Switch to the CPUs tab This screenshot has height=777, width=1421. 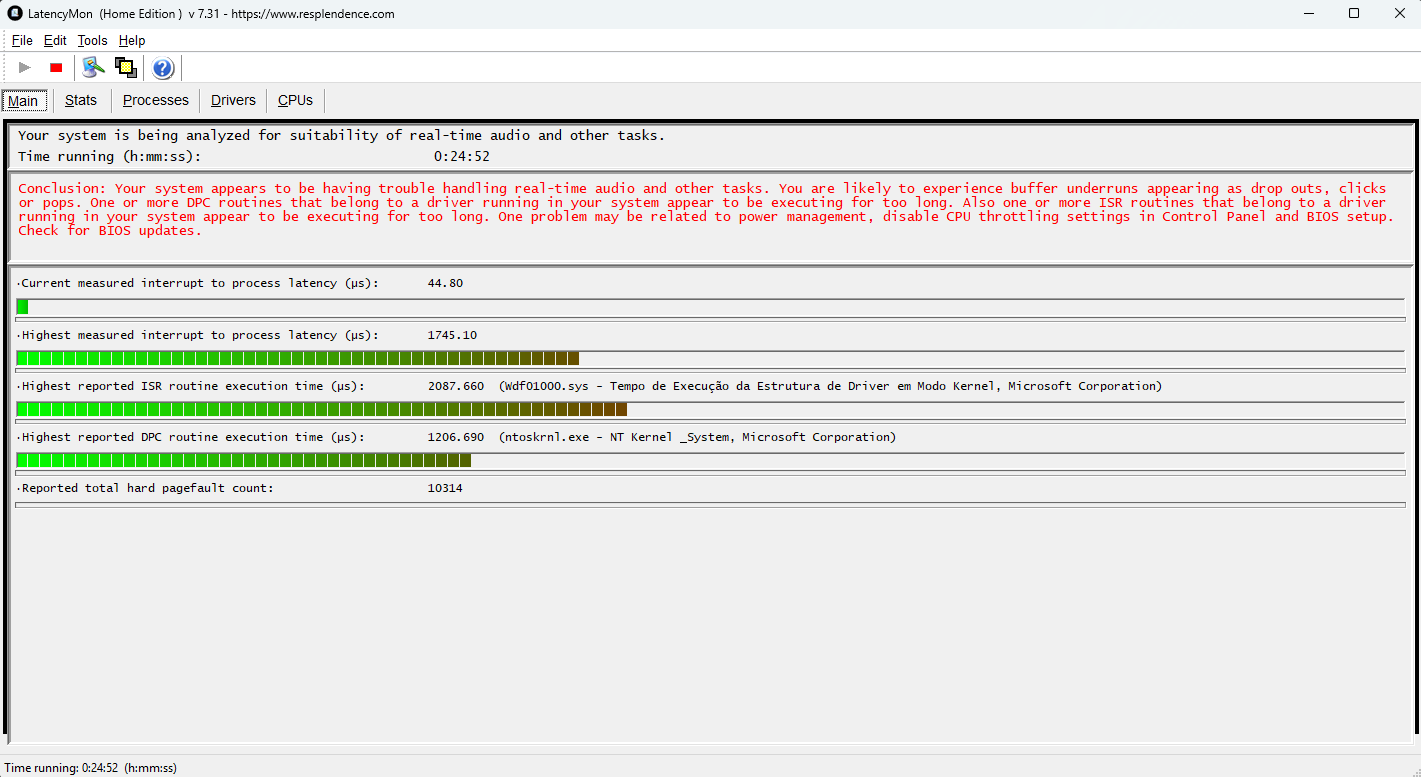[x=295, y=101]
